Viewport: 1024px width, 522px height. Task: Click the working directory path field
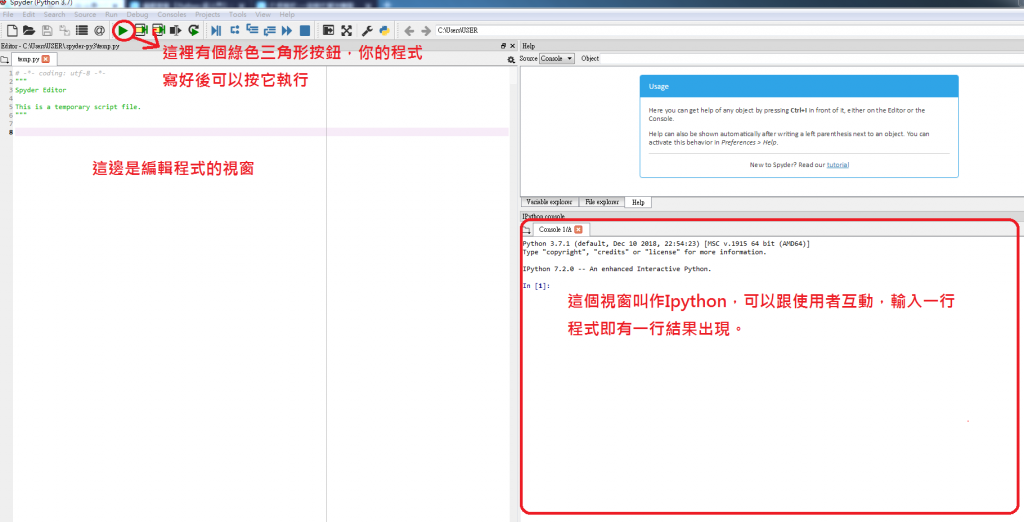coord(728,30)
